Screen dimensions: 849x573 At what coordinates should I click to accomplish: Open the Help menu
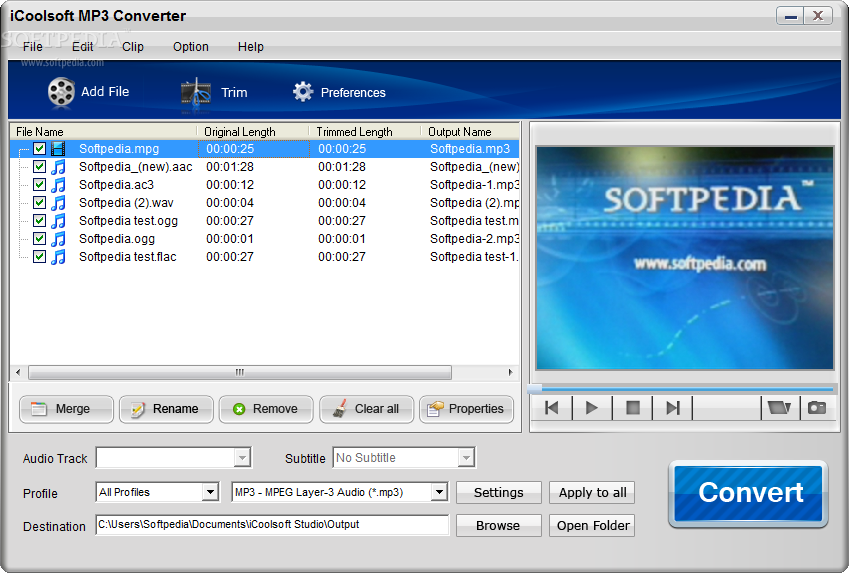[x=251, y=47]
